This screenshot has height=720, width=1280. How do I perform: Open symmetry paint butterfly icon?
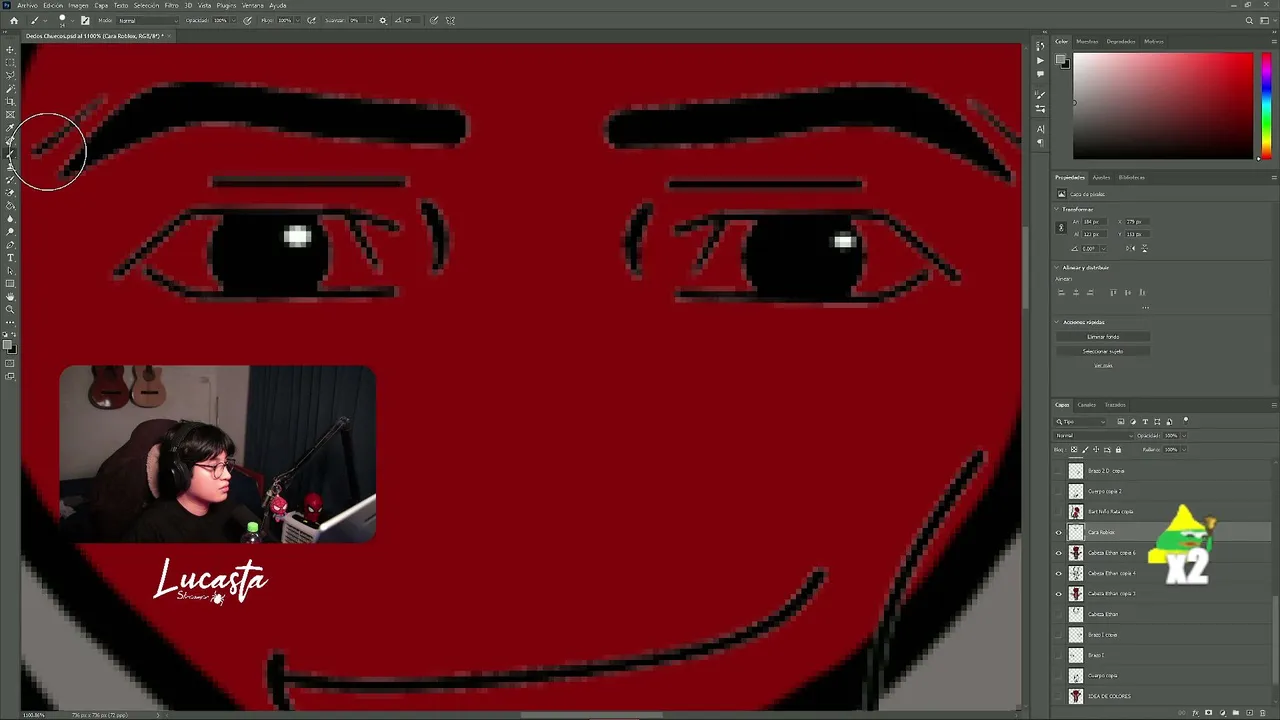450,20
